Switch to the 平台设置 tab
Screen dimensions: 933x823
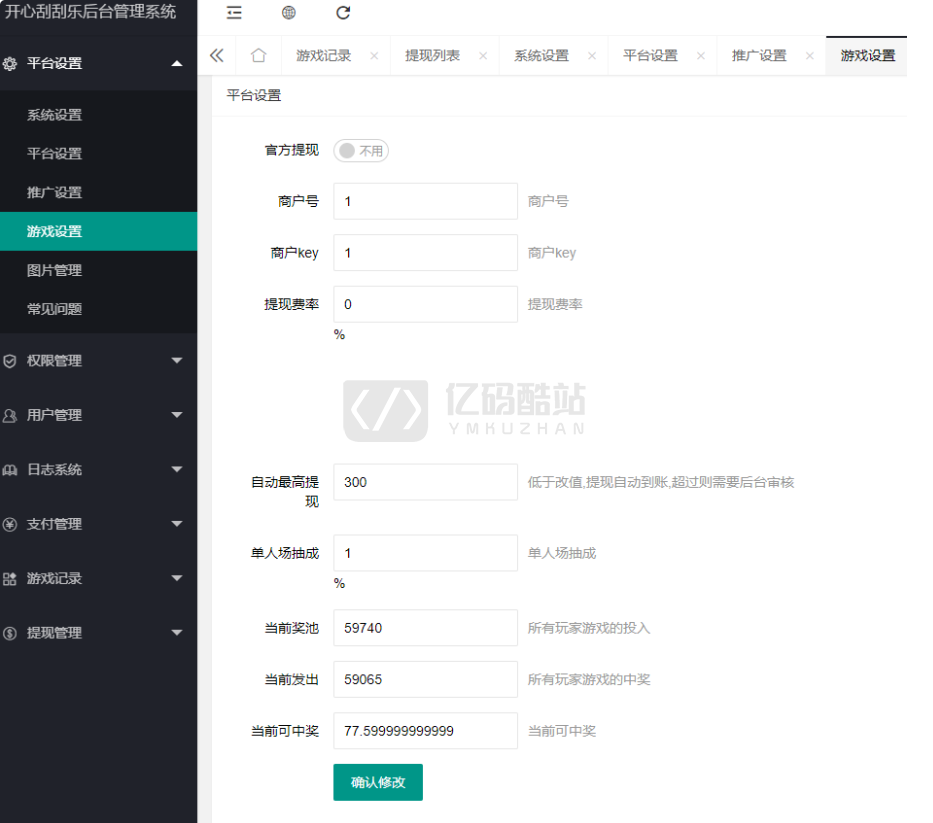coord(650,56)
